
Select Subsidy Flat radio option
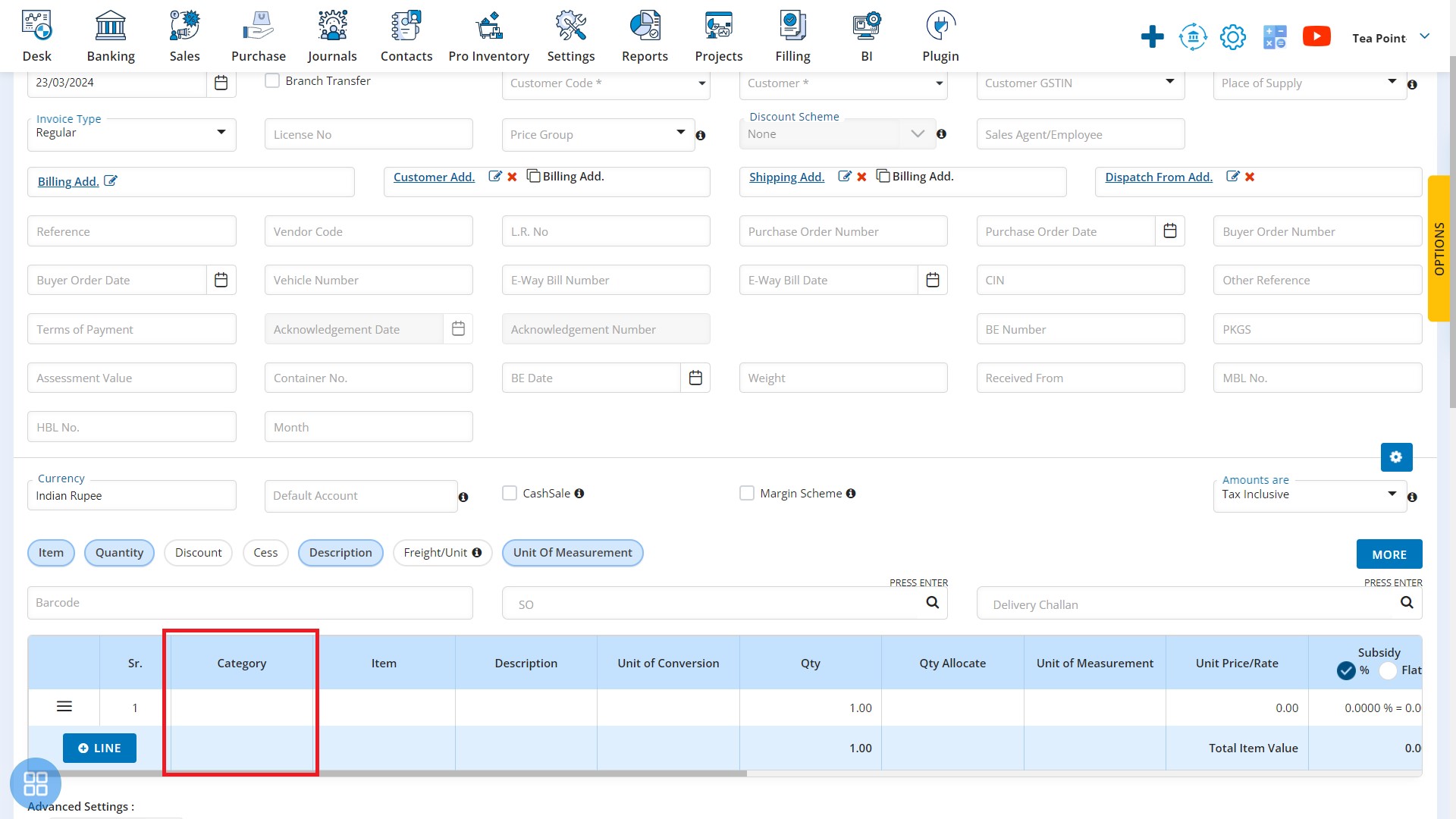click(x=1389, y=670)
